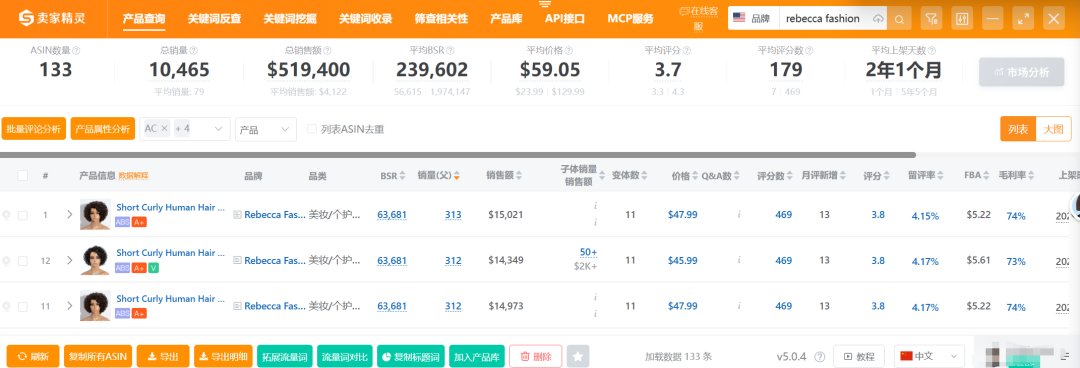Click help icon next to v5.0.4
This screenshot has width=1080, height=368.
point(820,357)
